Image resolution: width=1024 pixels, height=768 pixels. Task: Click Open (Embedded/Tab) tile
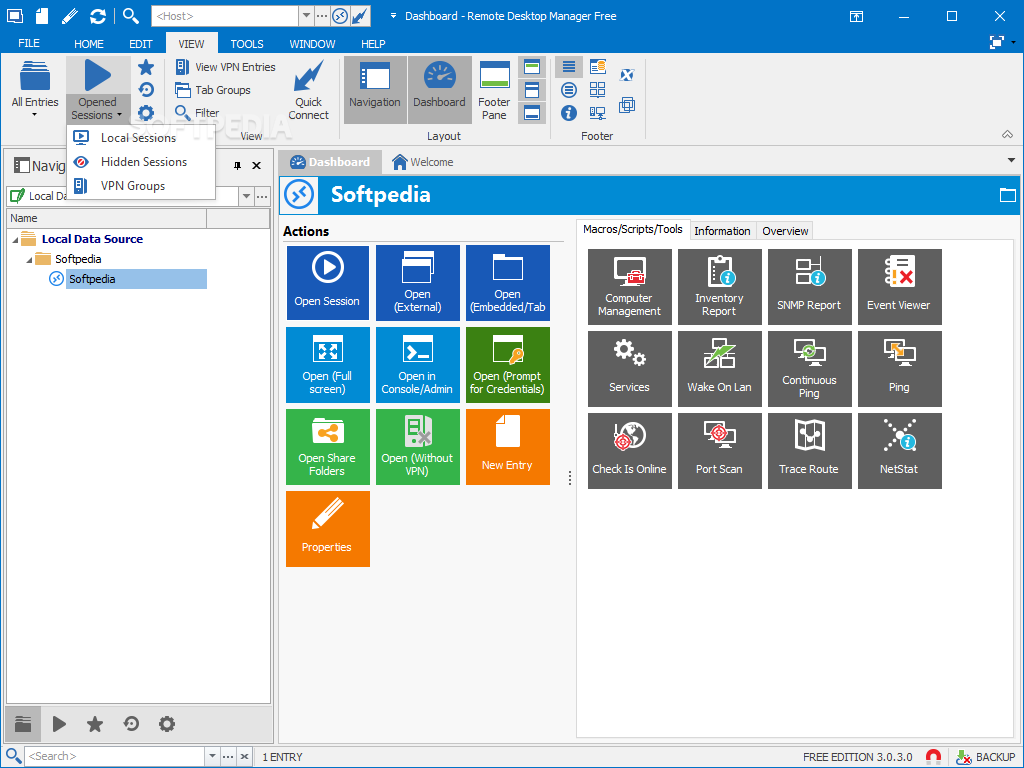(x=507, y=283)
